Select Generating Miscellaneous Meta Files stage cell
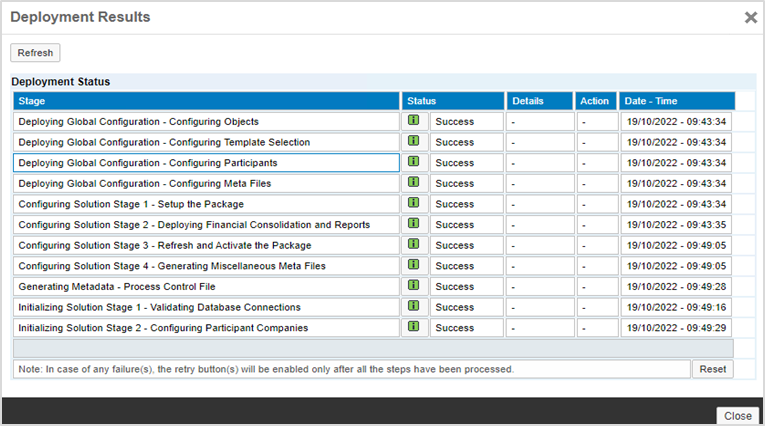The height and width of the screenshot is (426, 765). (x=206, y=266)
